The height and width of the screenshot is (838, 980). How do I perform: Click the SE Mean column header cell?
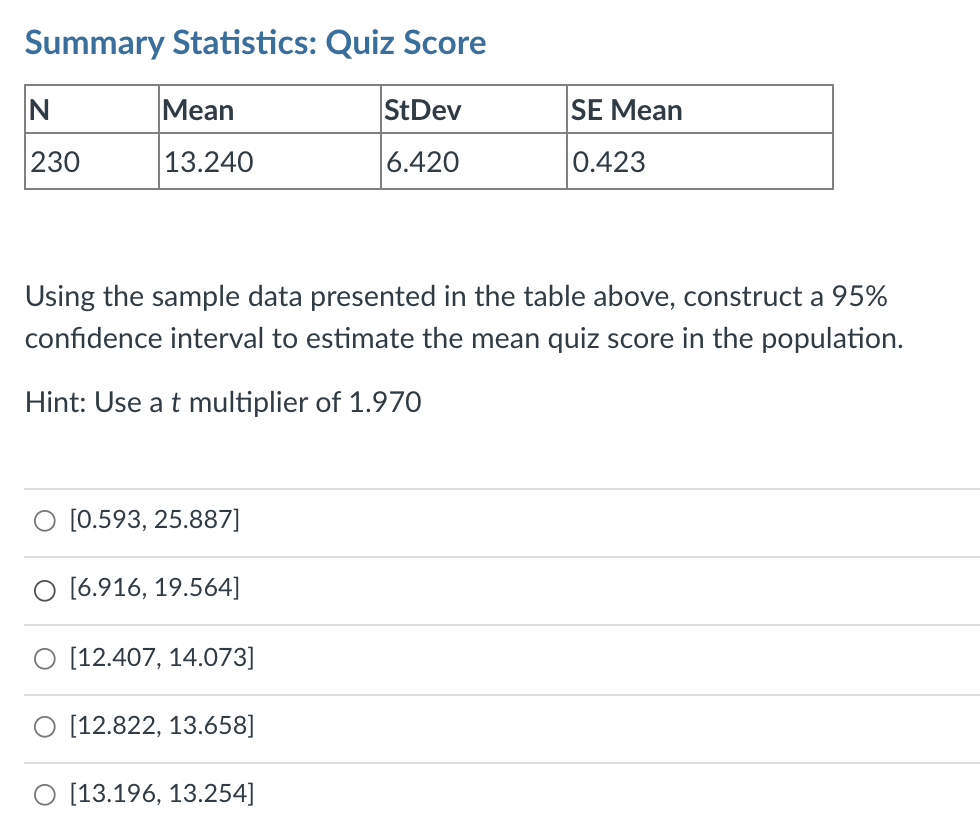click(698, 109)
